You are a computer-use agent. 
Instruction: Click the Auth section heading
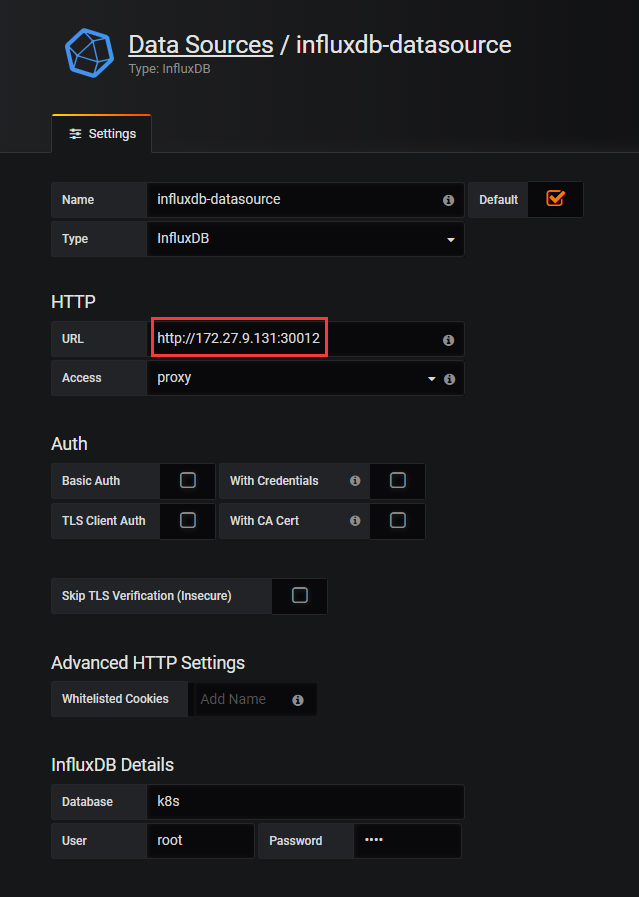click(69, 443)
